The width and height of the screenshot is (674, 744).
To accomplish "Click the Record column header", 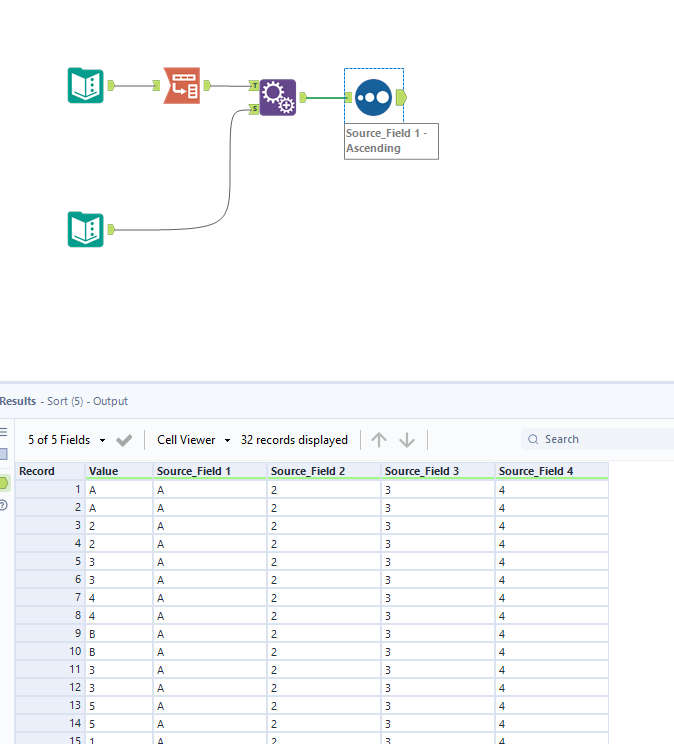I will (x=50, y=471).
